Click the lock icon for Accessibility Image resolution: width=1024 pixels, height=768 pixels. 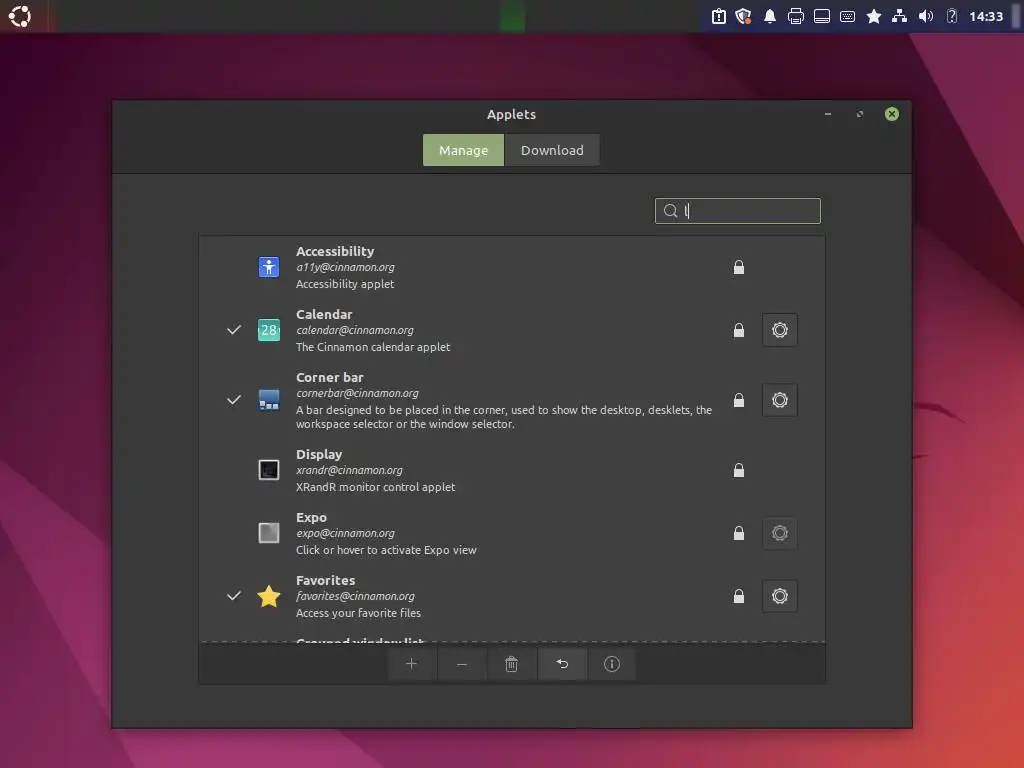coord(739,267)
